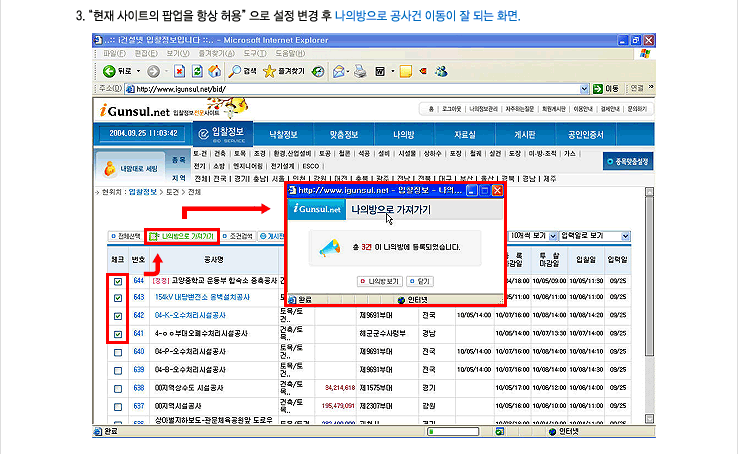This screenshot has width=738, height=454.
Task: Open the Mail button dropdown arrow
Action: [x=348, y=72]
